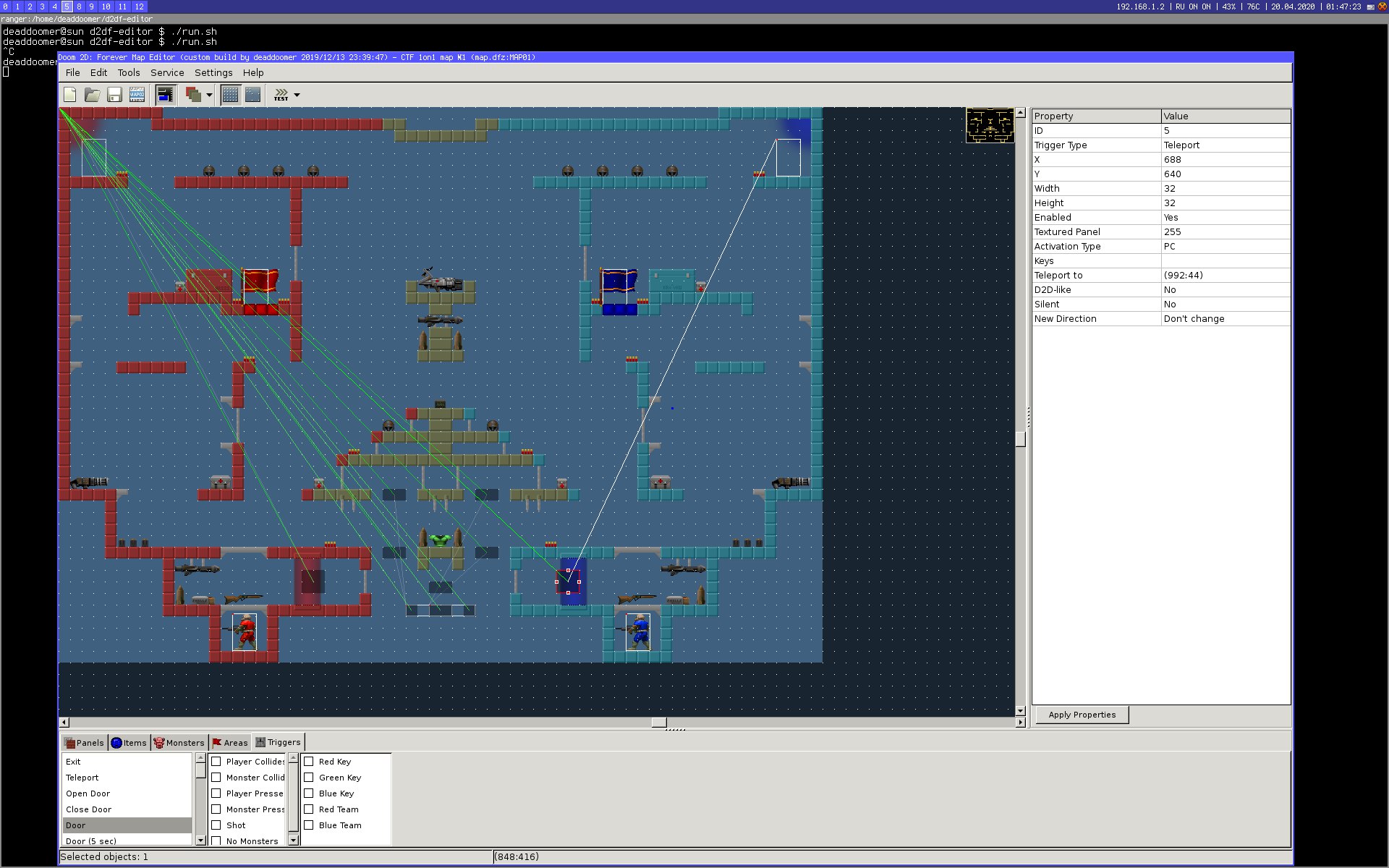Click the MAP02 select-map toolbar icon
Image resolution: width=1389 pixels, height=868 pixels.
coord(137,95)
